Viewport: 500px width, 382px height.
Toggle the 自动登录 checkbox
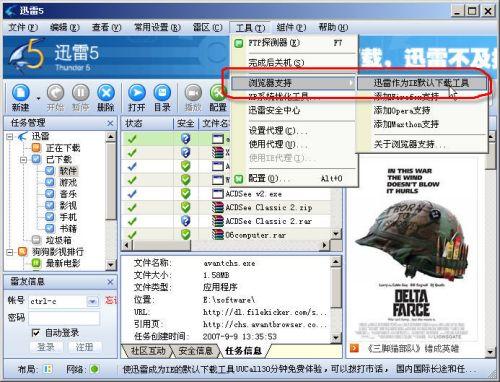36,333
